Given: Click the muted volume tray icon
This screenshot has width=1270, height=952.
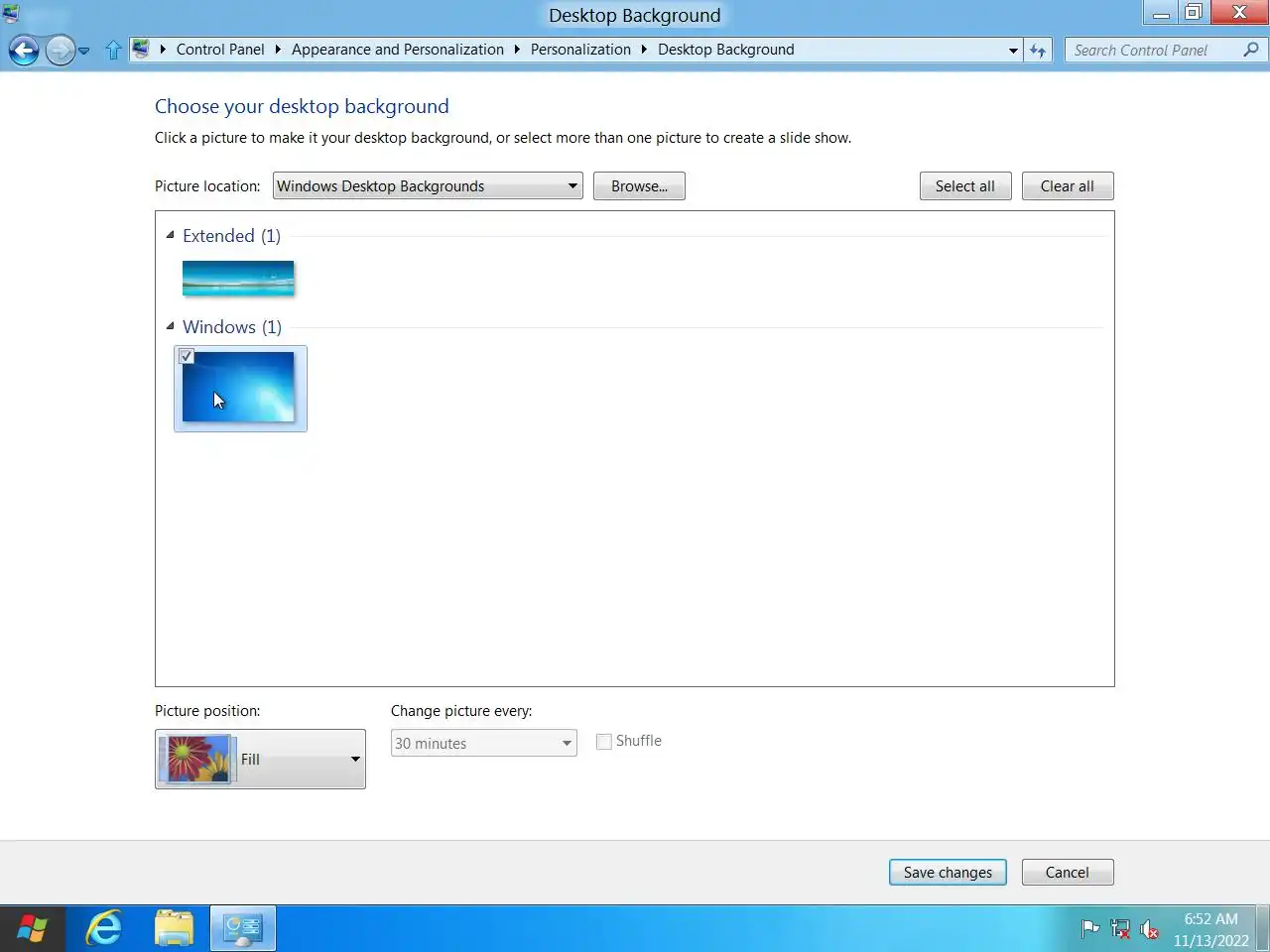Looking at the screenshot, I should pos(1149,929).
